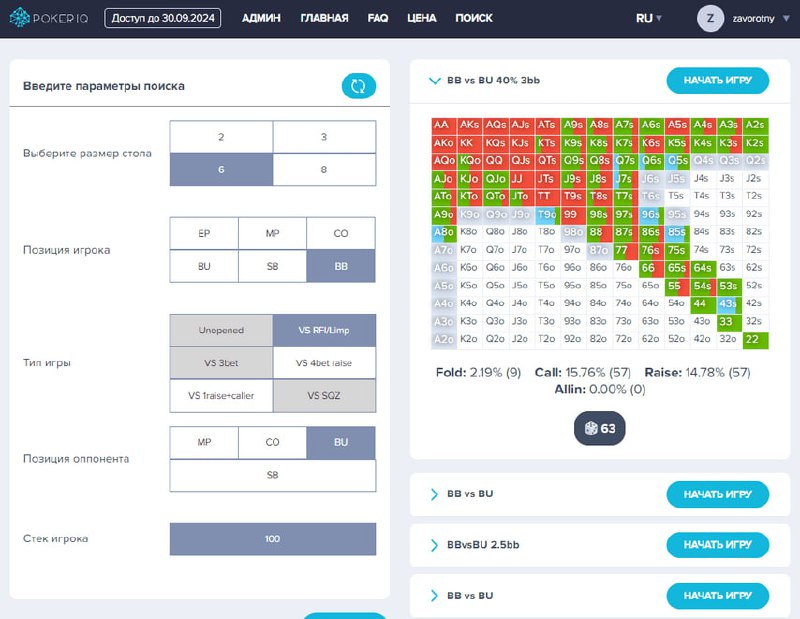Open the ПОИСК menu item
This screenshot has height=619, width=800.
[x=474, y=18]
